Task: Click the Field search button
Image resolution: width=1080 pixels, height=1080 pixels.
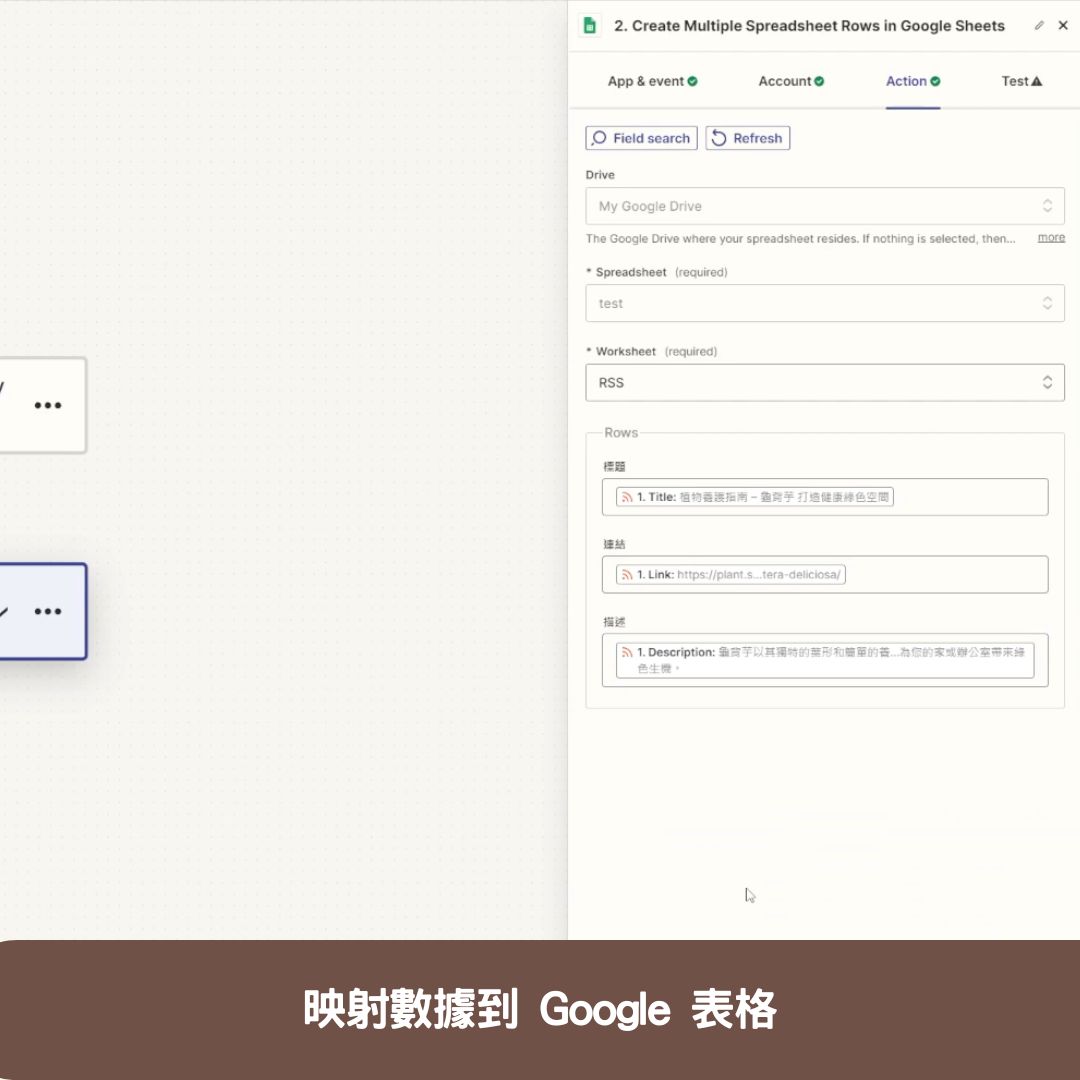Action: tap(641, 138)
